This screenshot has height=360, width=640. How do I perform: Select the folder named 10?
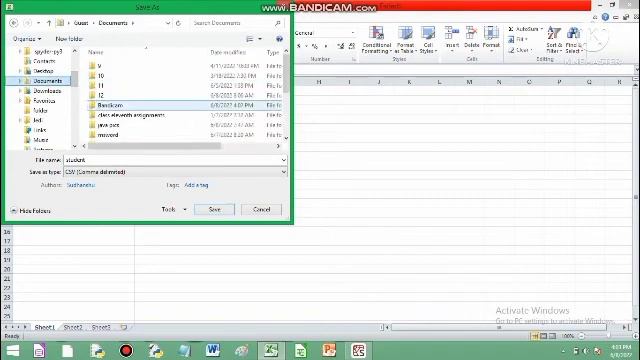pos(101,76)
